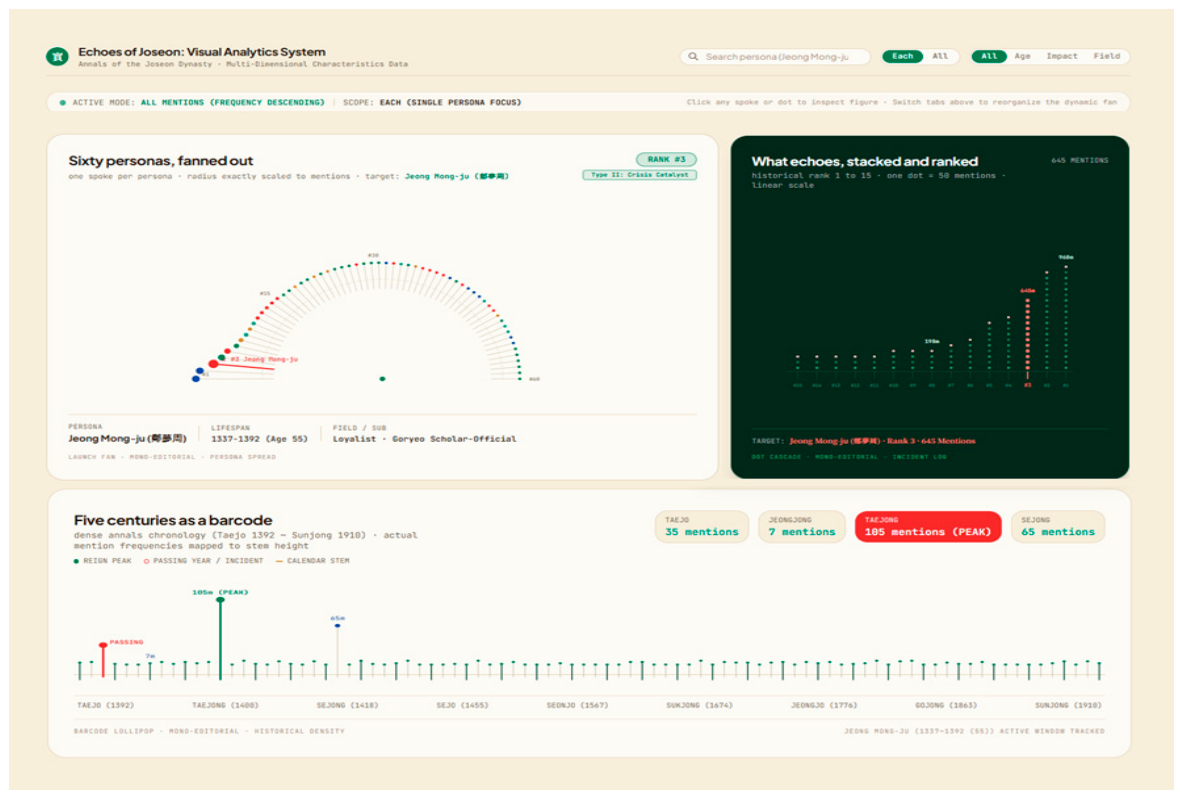Viewport: 1182px width, 798px height.
Task: Click the SEJONG (1418) axis label
Action: click(348, 705)
